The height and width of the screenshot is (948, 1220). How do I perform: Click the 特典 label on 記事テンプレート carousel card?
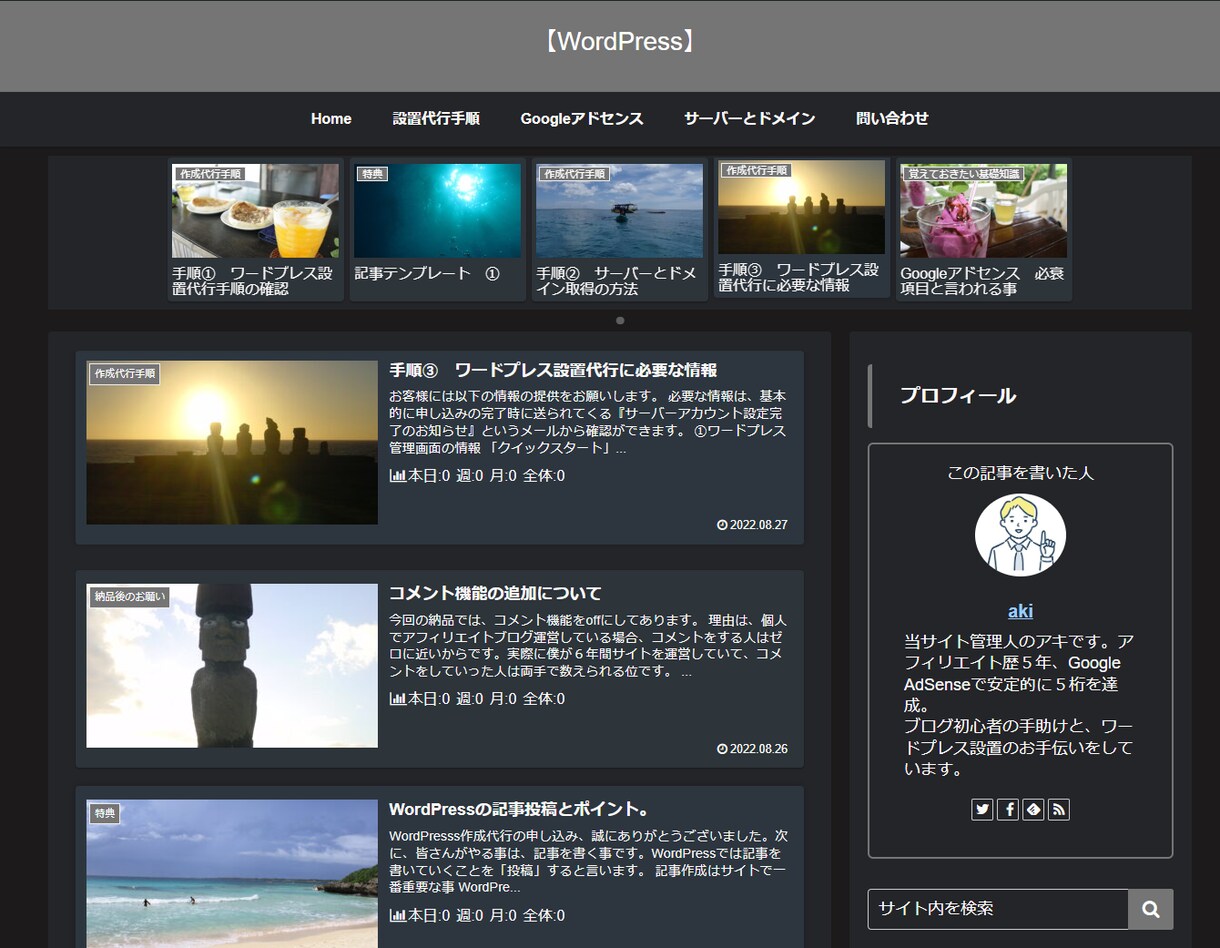[372, 174]
